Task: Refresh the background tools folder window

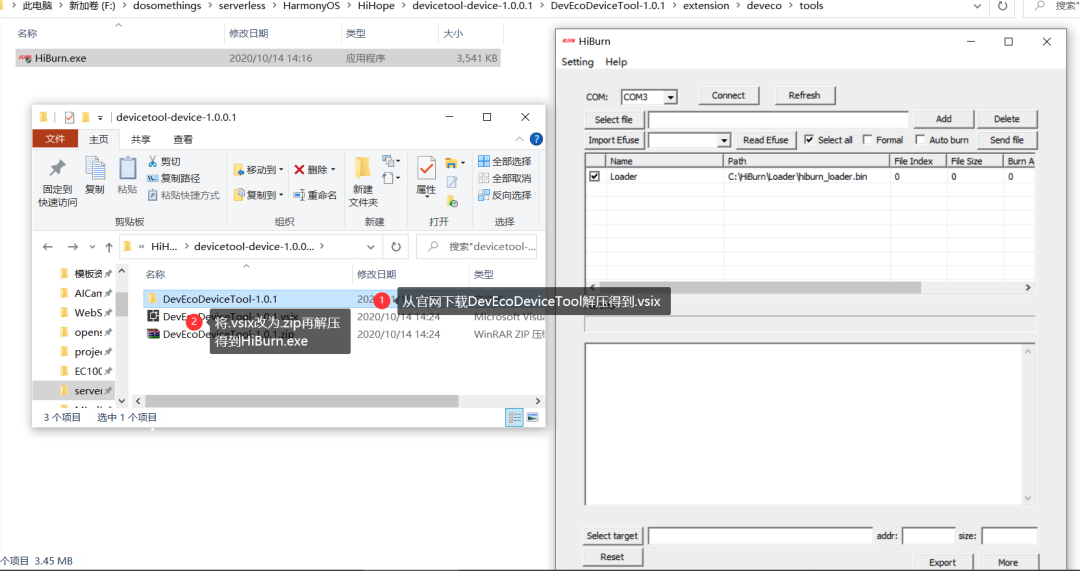Action: pyautogui.click(x=1002, y=6)
